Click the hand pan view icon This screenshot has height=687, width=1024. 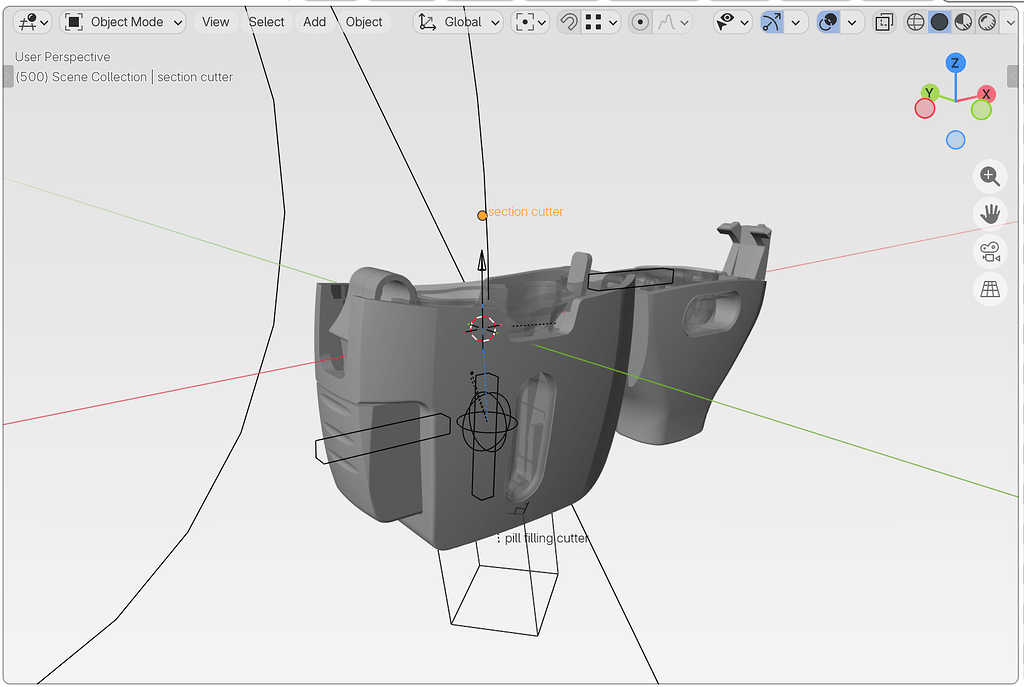[x=990, y=214]
